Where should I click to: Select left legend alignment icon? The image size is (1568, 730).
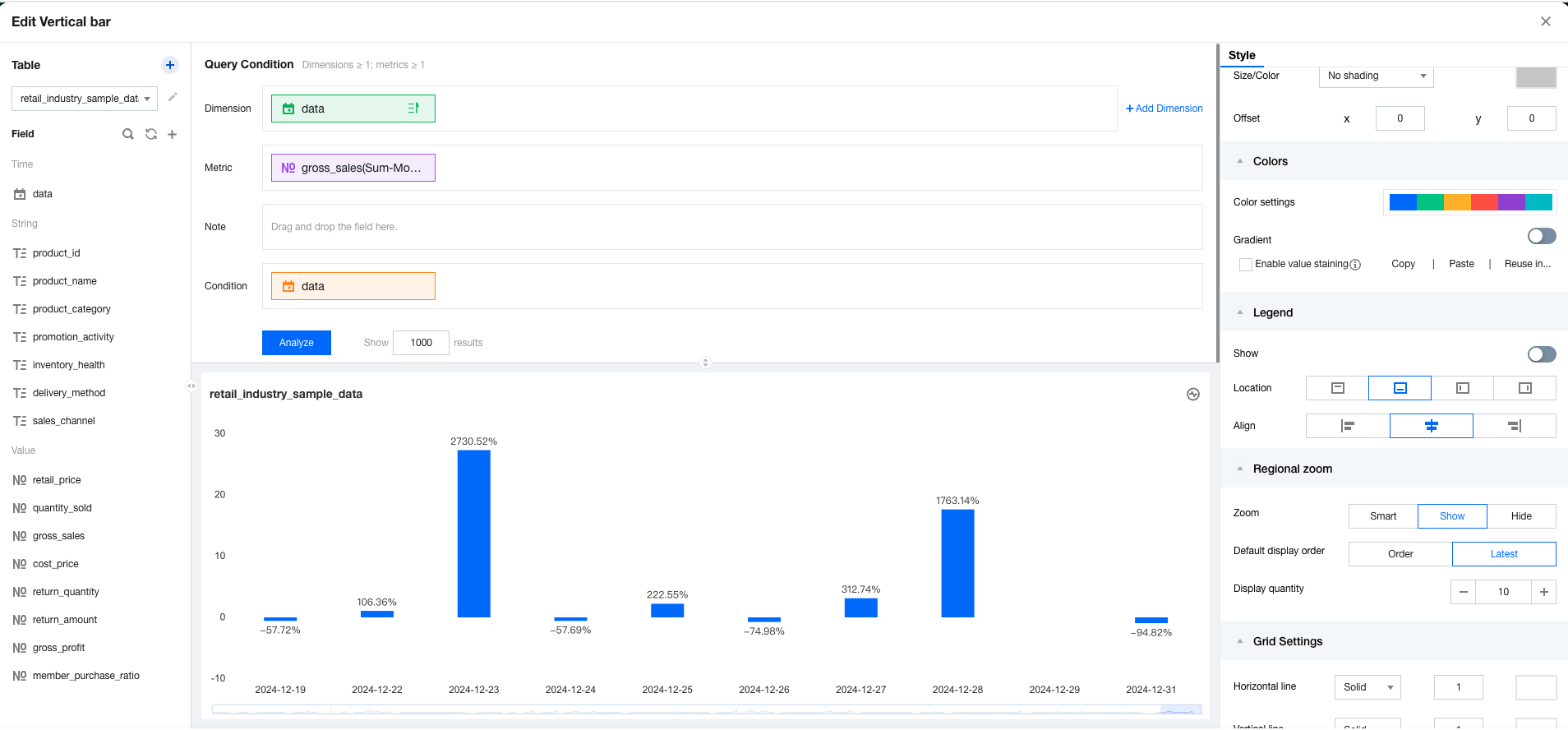click(1348, 426)
